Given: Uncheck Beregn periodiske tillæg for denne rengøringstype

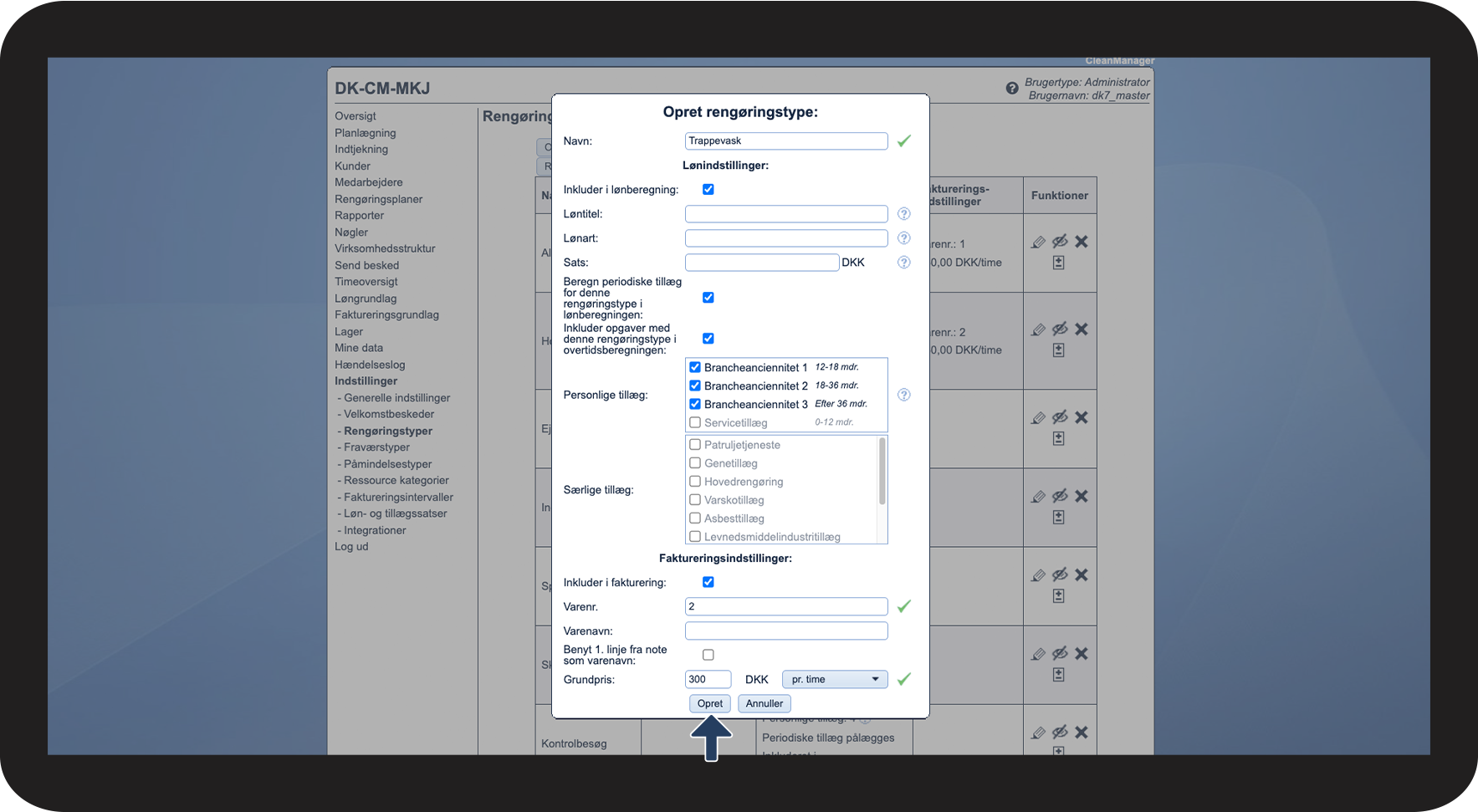Looking at the screenshot, I should pos(708,298).
